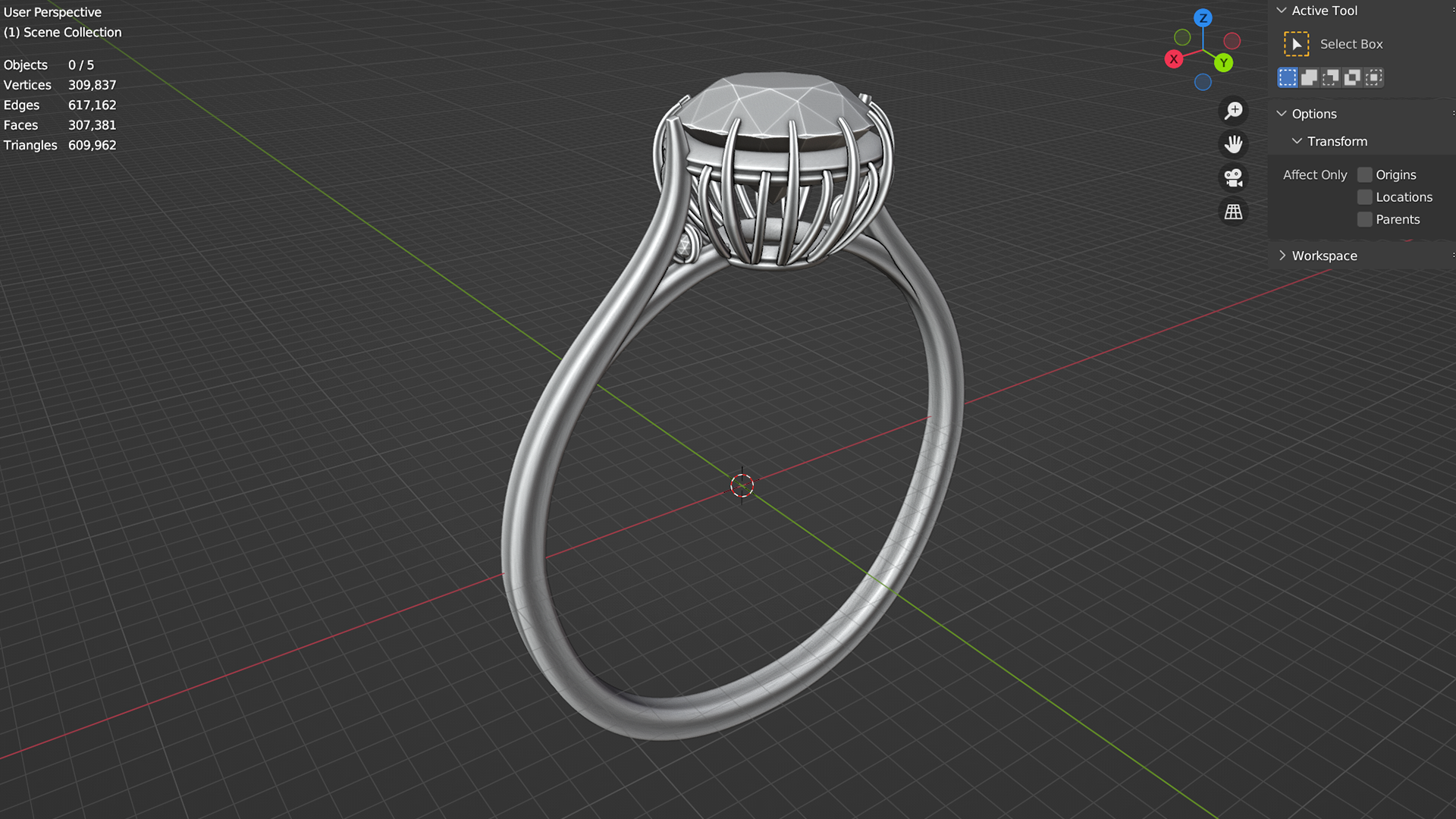The width and height of the screenshot is (1456, 819).
Task: Expand the Workspace panel
Action: 1282,256
